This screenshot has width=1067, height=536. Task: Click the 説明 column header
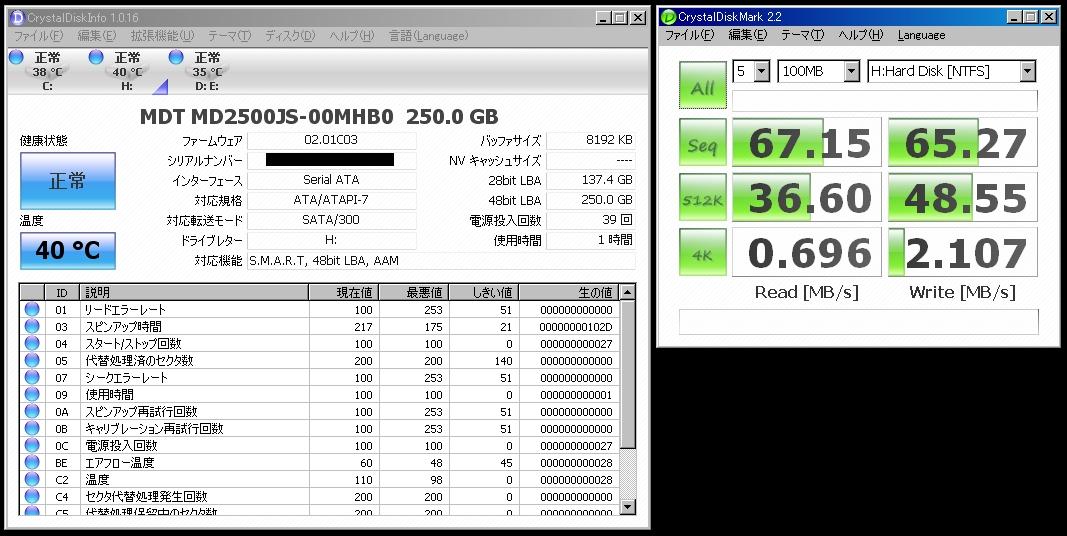[194, 292]
